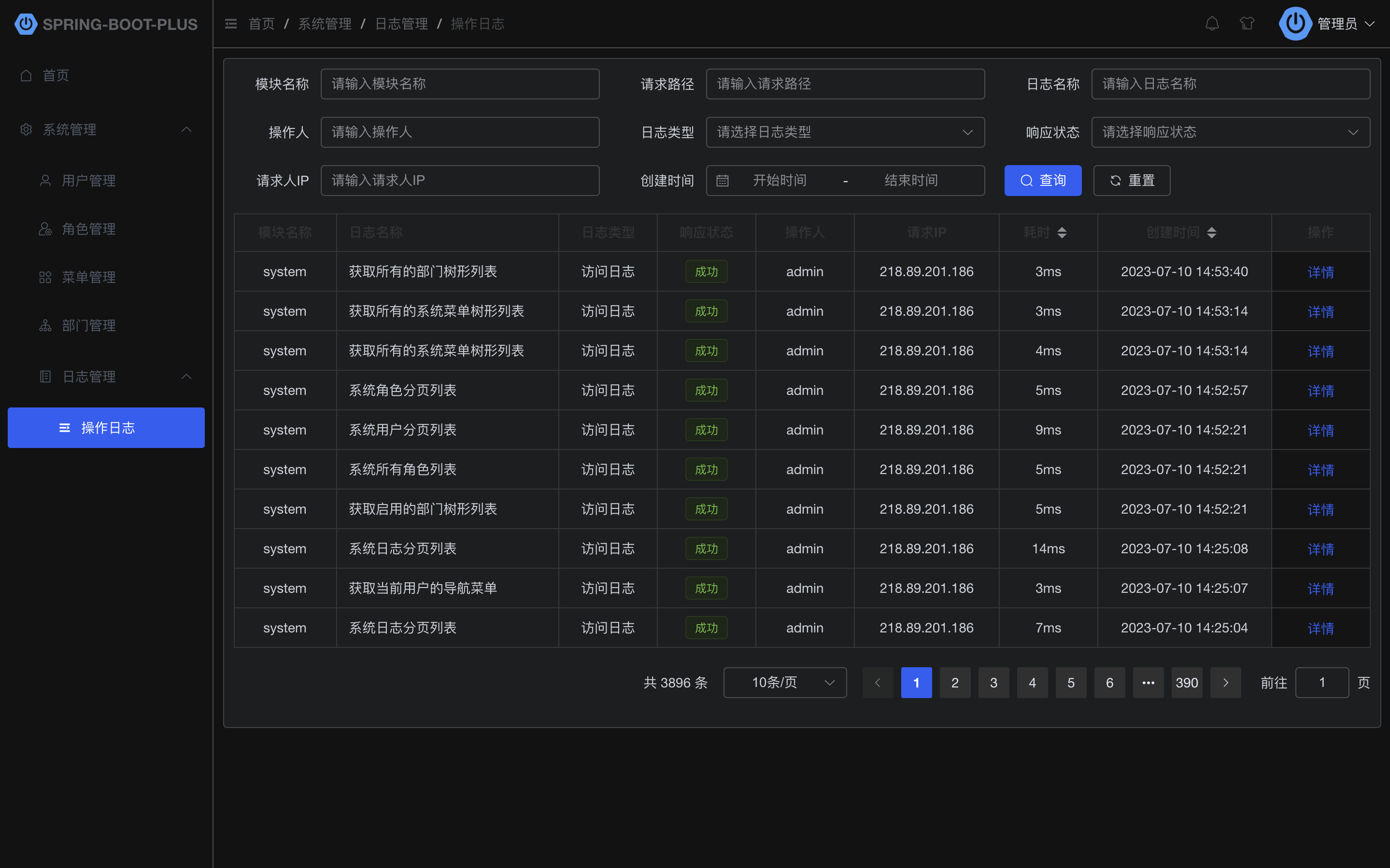1390x868 pixels.
Task: Click the 模块名称 input field
Action: (459, 84)
